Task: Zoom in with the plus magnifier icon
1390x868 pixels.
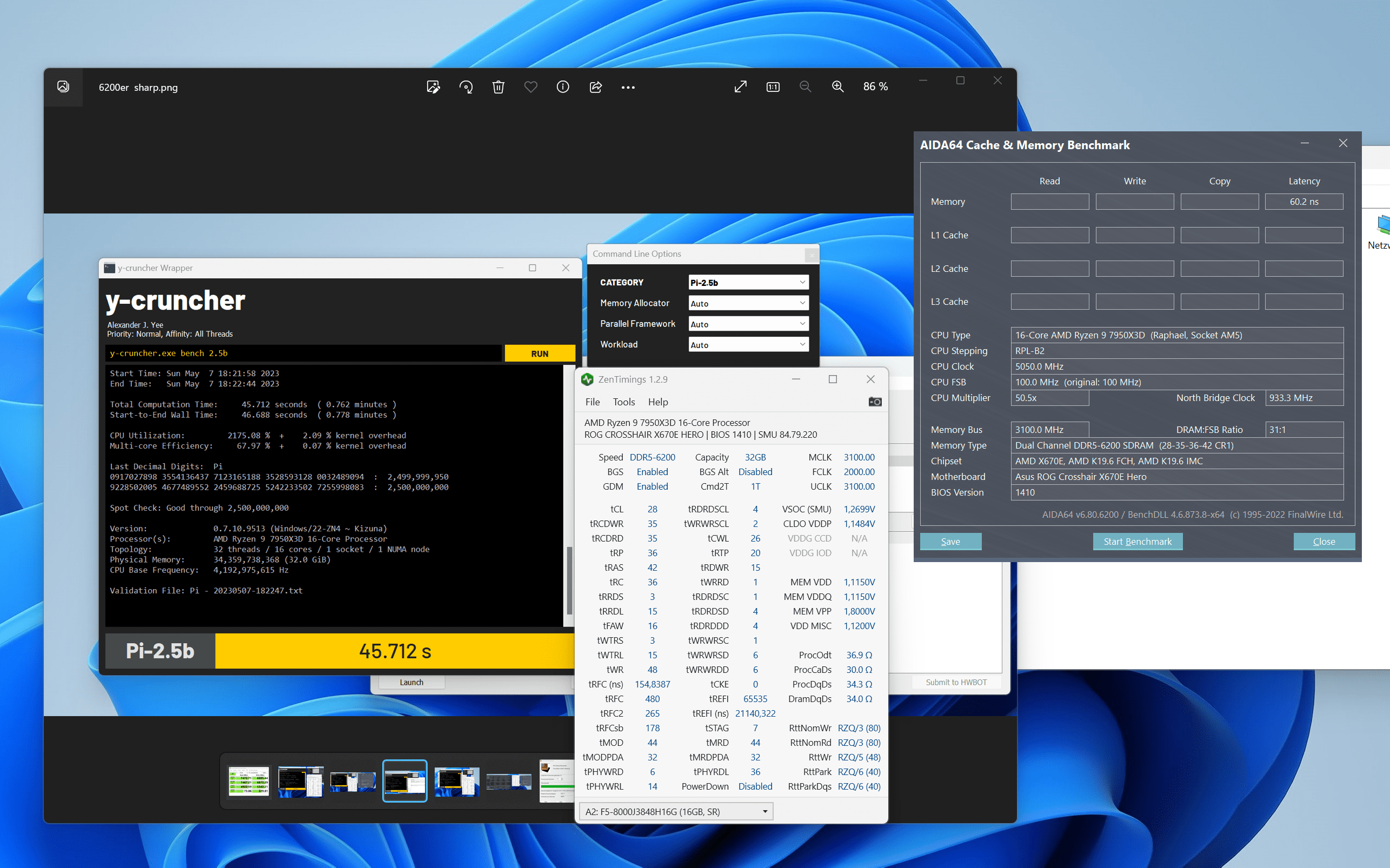Action: click(x=837, y=86)
